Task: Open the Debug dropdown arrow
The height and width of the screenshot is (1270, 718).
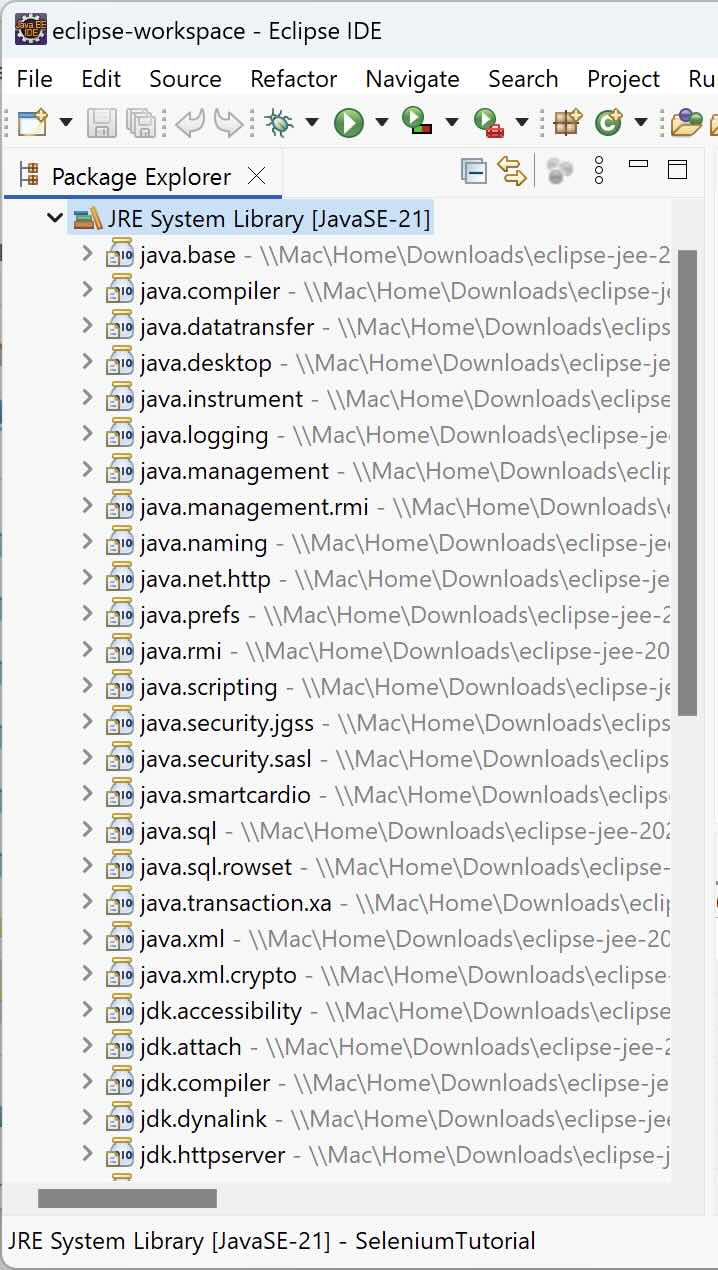Action: [x=312, y=123]
